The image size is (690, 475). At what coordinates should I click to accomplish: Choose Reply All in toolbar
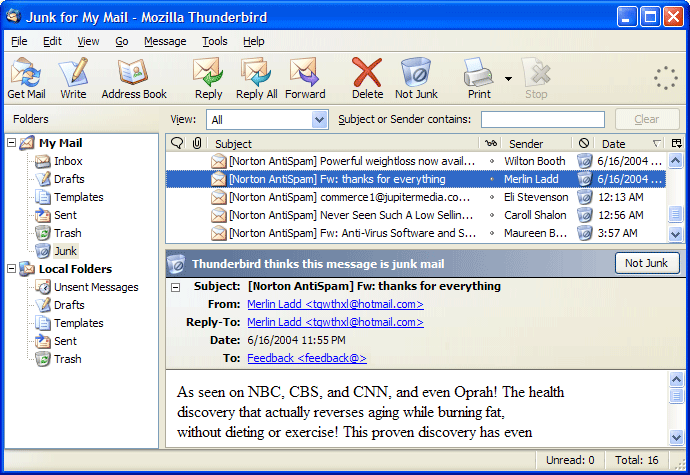click(x=256, y=78)
